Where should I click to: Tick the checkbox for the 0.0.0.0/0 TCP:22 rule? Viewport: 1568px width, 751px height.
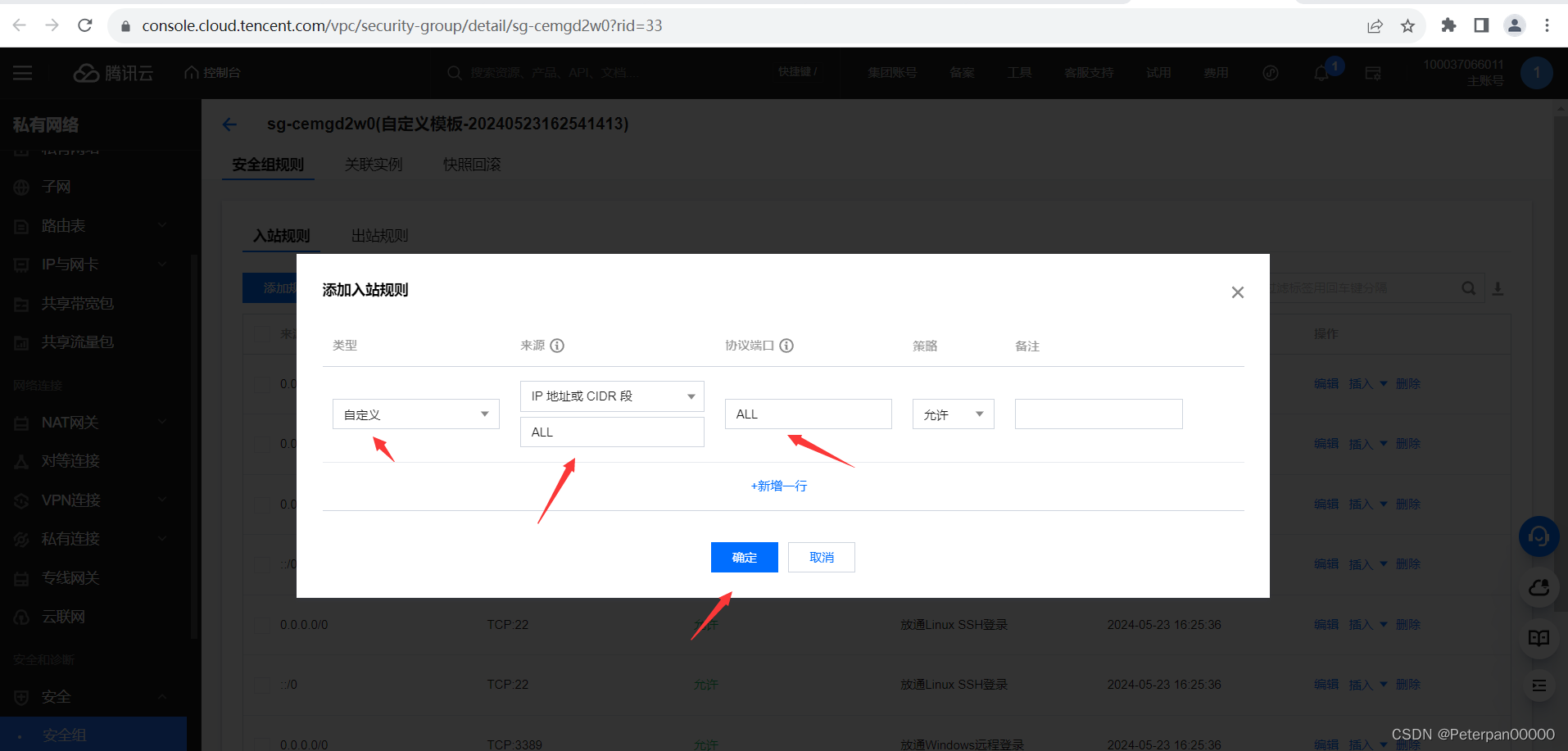[262, 625]
